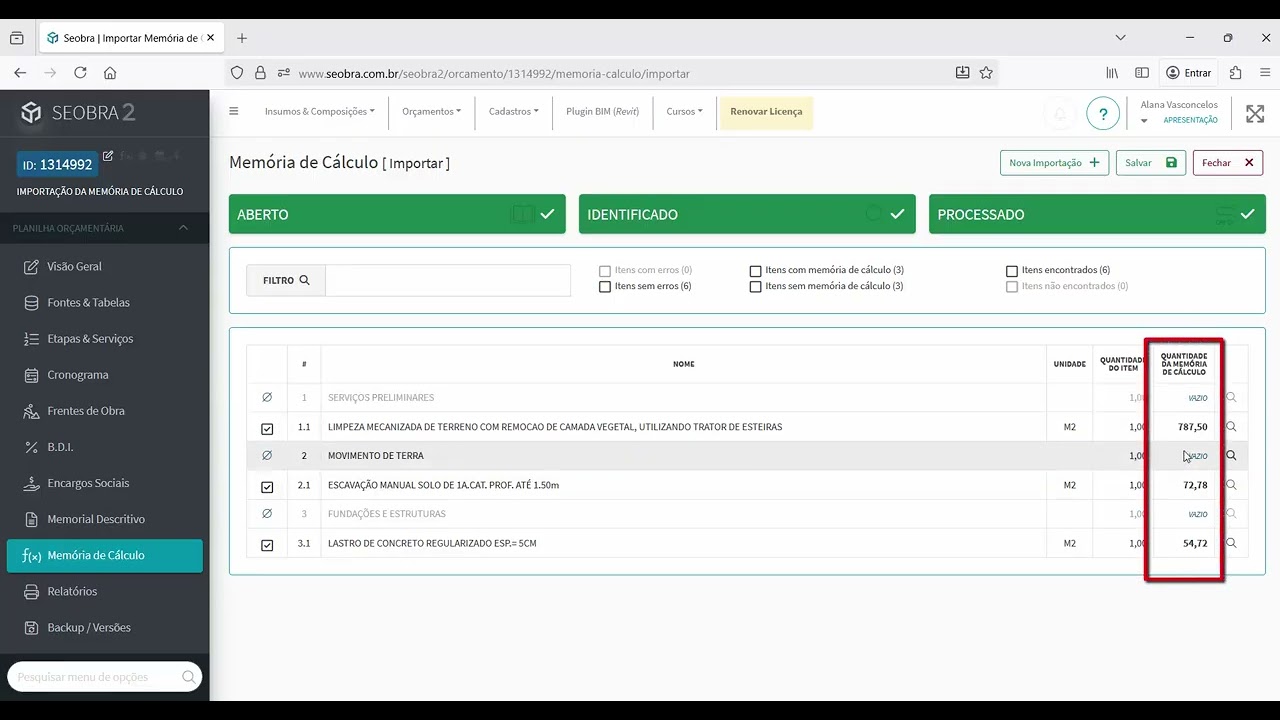Bookmark this page with star icon
This screenshot has width=1280, height=720.
986,73
